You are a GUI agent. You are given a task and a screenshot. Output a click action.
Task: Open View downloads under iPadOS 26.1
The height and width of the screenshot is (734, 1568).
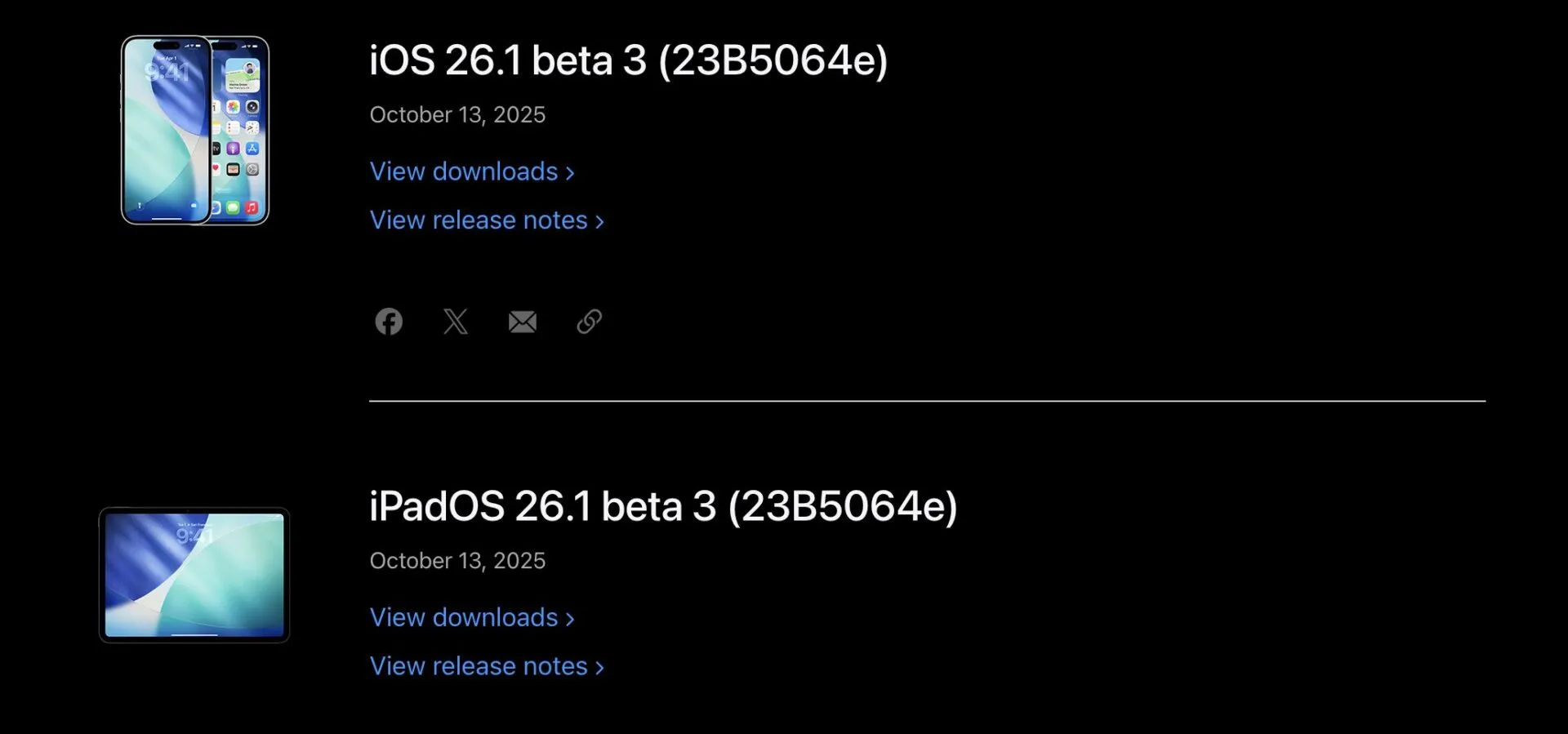[x=464, y=618]
